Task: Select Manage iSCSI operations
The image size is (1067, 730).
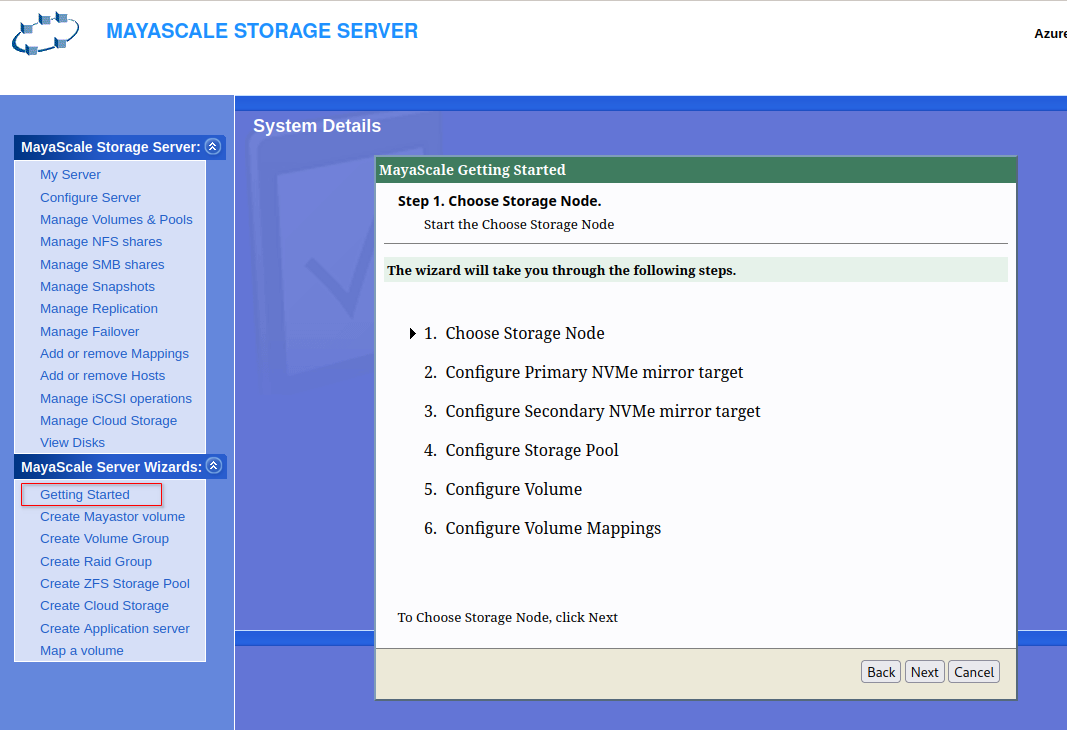Action: 116,399
